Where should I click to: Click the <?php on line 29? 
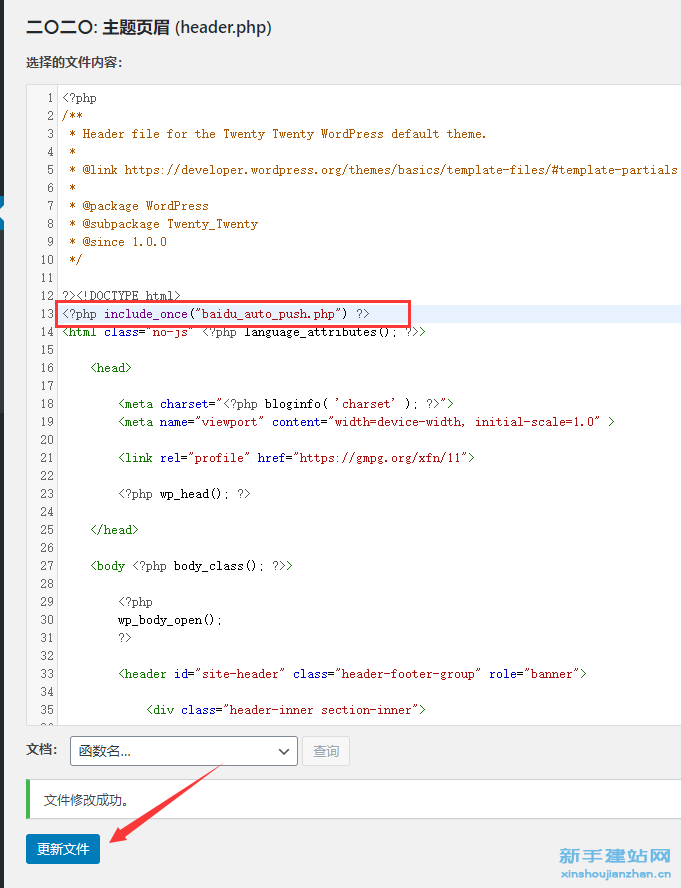coord(135,602)
